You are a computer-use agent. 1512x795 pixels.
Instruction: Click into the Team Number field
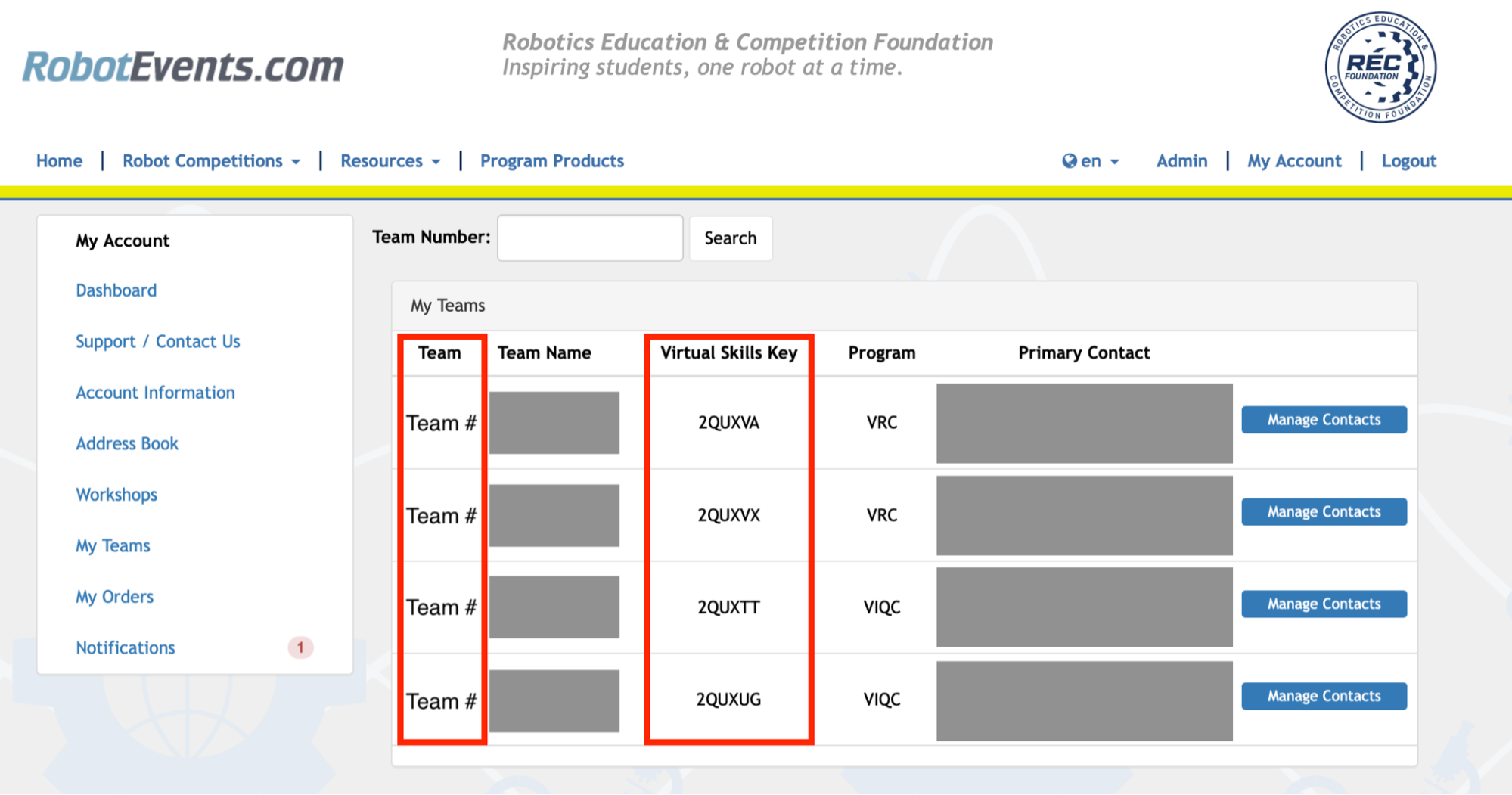pos(590,238)
